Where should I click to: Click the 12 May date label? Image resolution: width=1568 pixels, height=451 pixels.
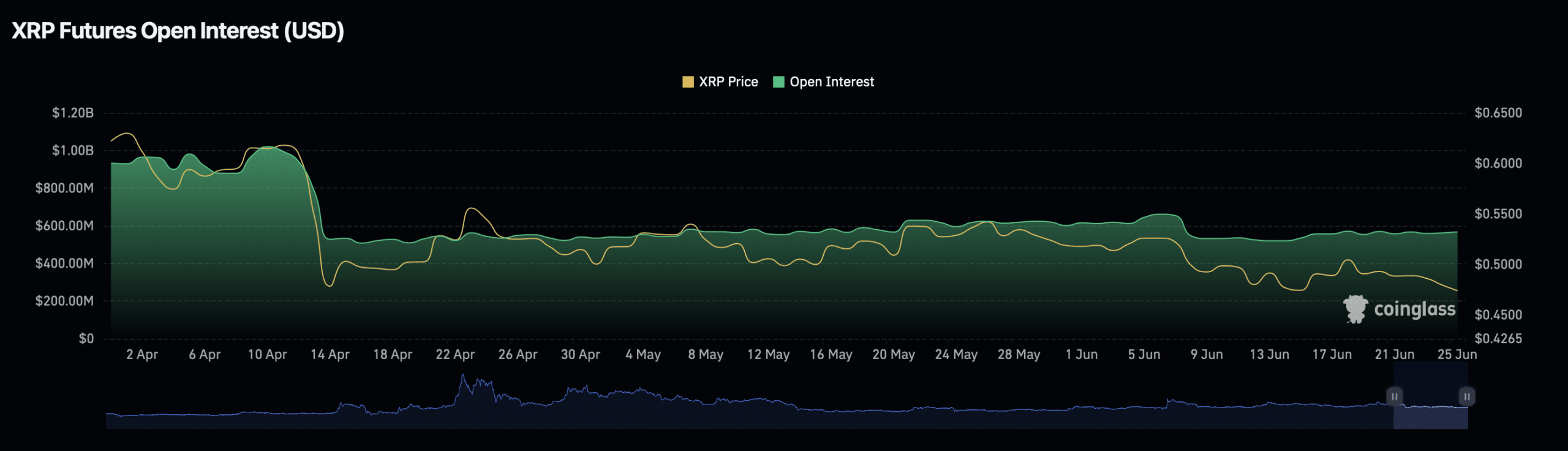coord(768,354)
